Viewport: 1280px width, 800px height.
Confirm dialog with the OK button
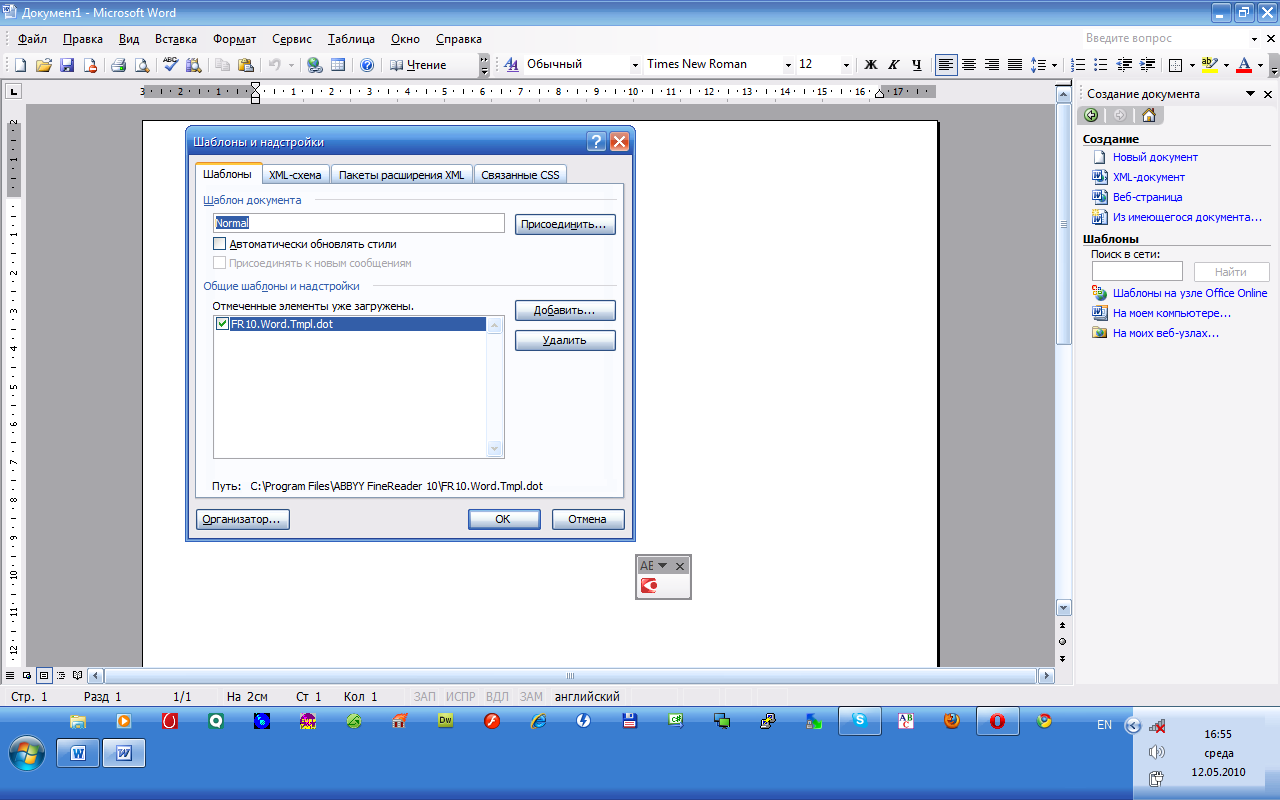click(x=504, y=519)
